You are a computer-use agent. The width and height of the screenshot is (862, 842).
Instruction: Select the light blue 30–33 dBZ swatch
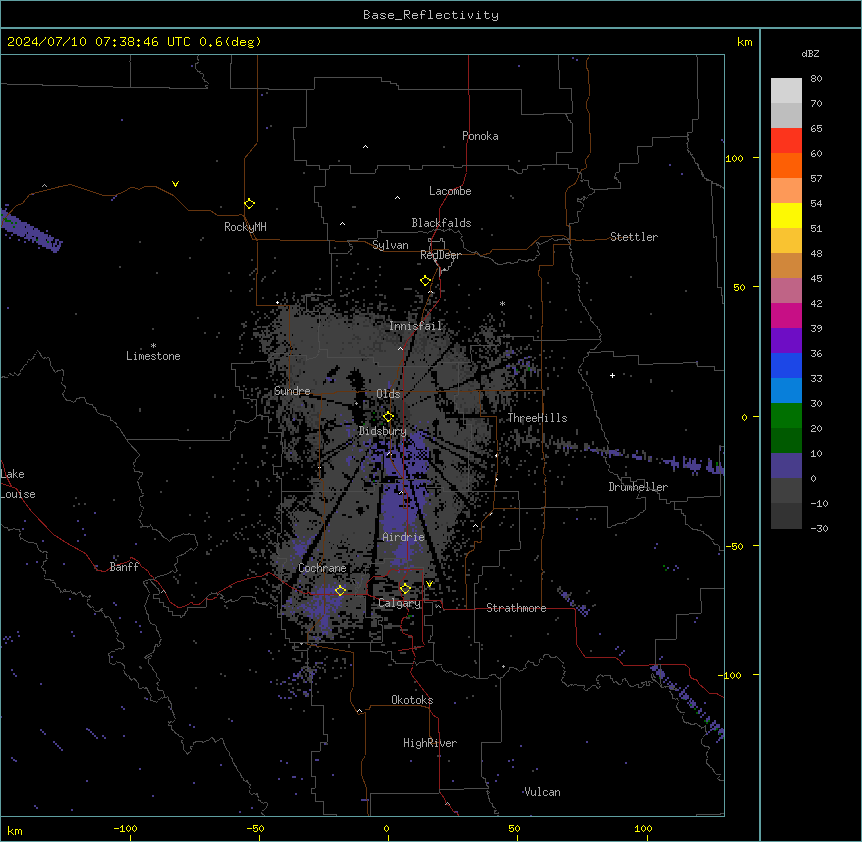pyautogui.click(x=786, y=391)
